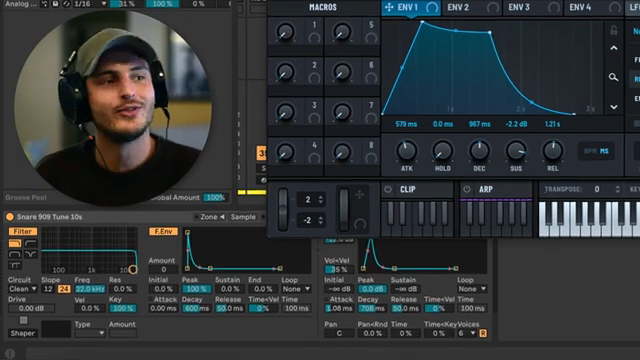
Task: Switch envelope time to BPM/MS toggle
Action: coord(596,151)
